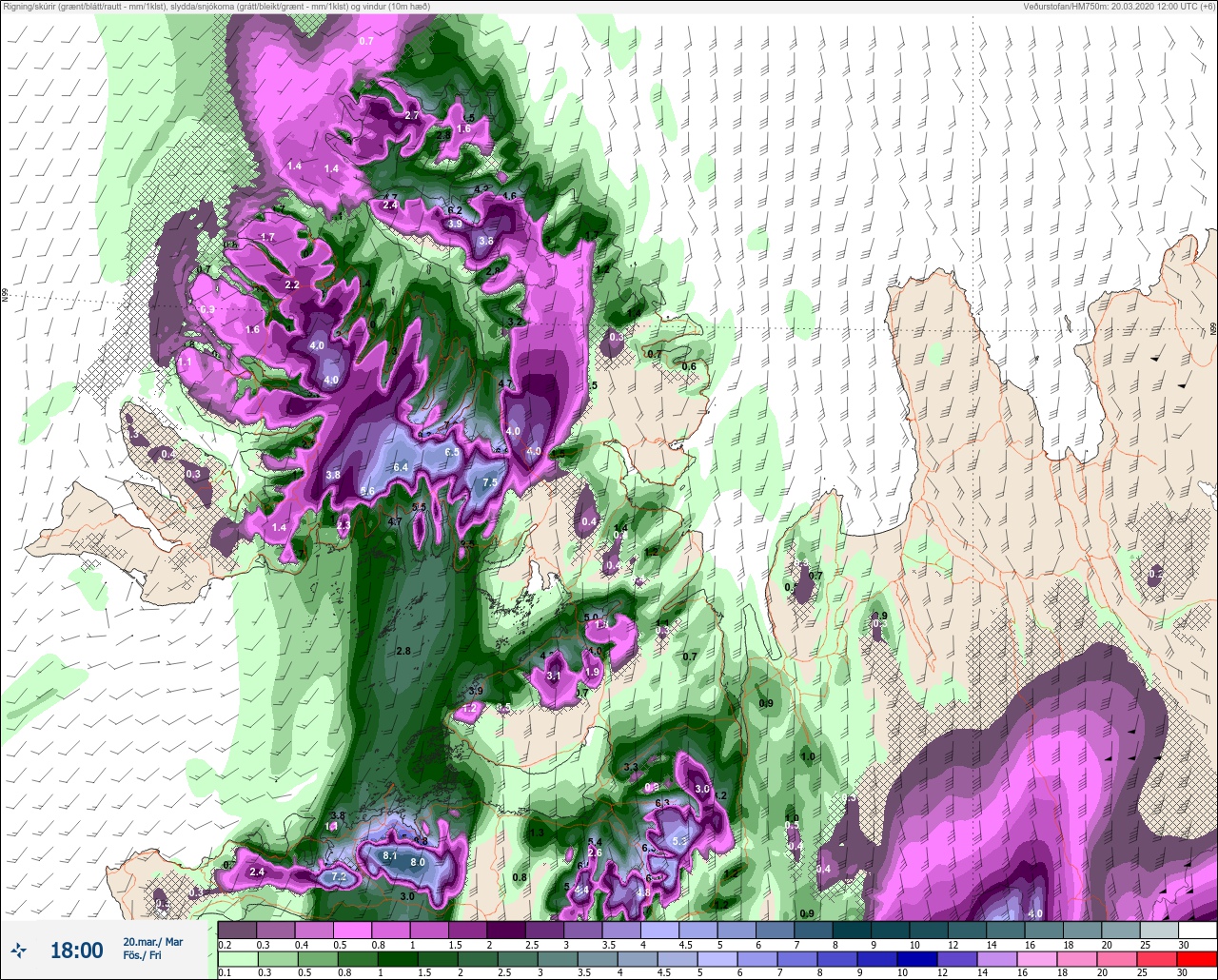Click the '6.4' precipitation value on the map
This screenshot has height=980, width=1218.
pyautogui.click(x=401, y=467)
